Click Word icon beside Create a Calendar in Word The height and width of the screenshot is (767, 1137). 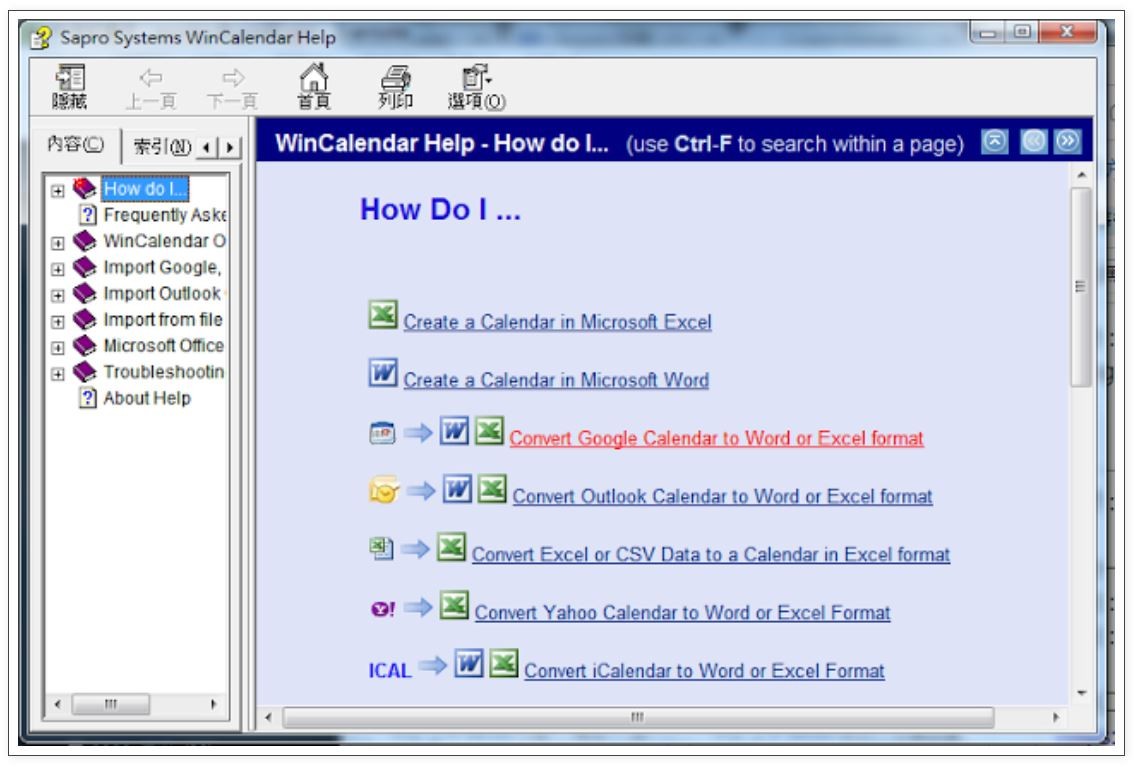383,373
